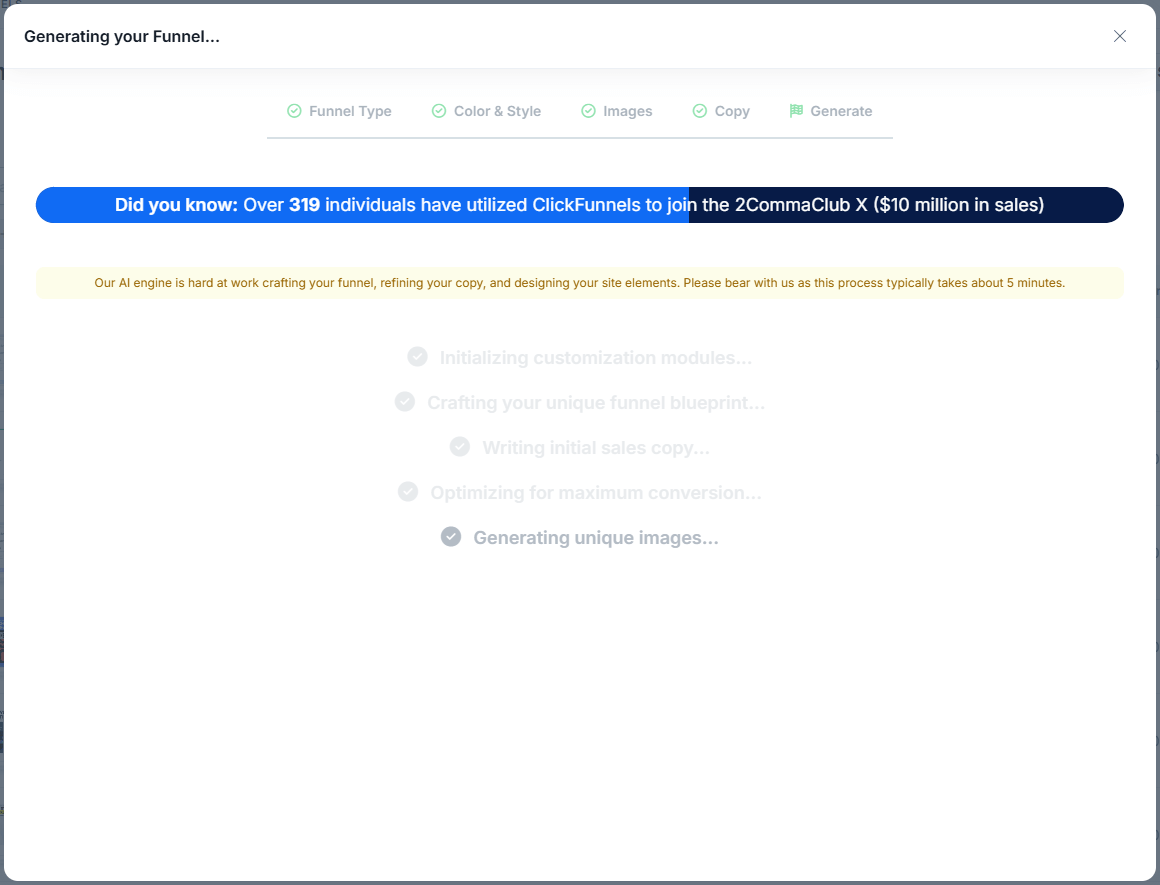Click the Copy step checkmark icon

pos(700,111)
